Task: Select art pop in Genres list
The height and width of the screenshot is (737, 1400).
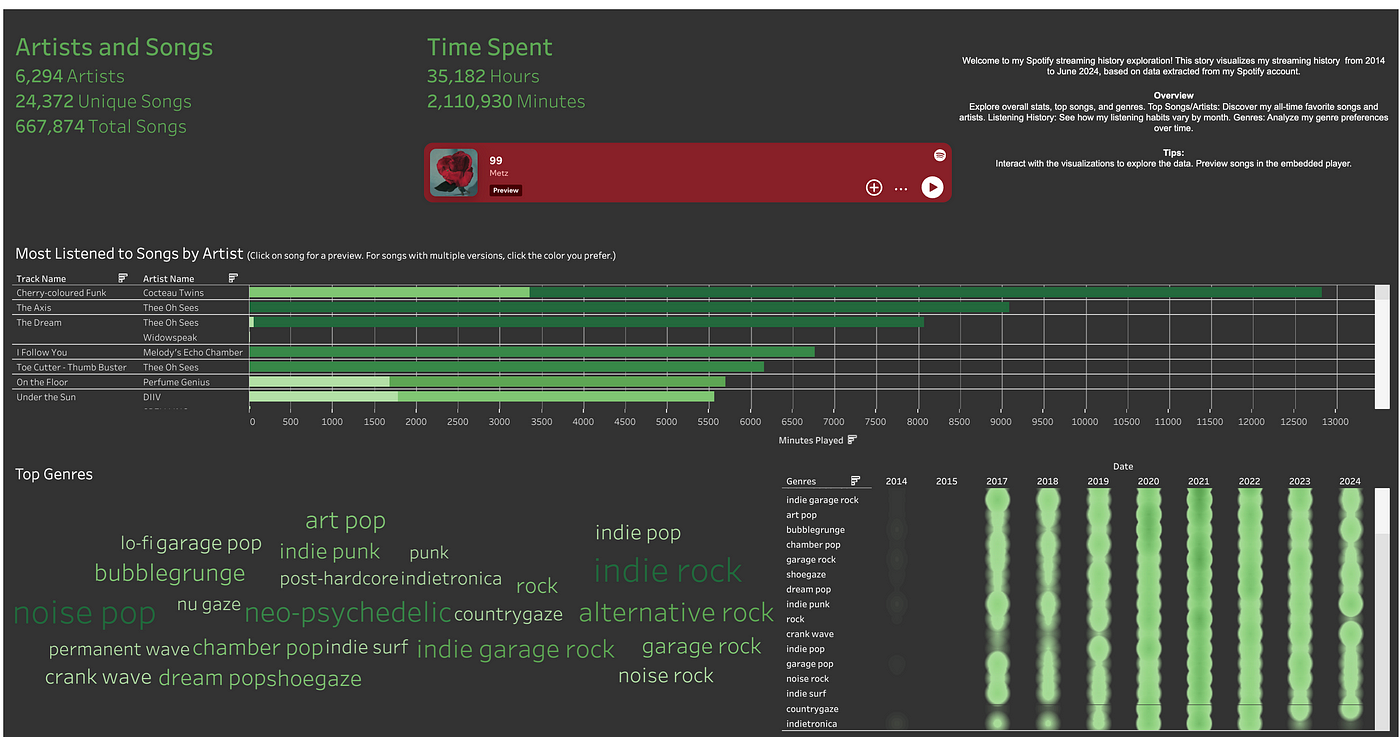Action: [801, 515]
